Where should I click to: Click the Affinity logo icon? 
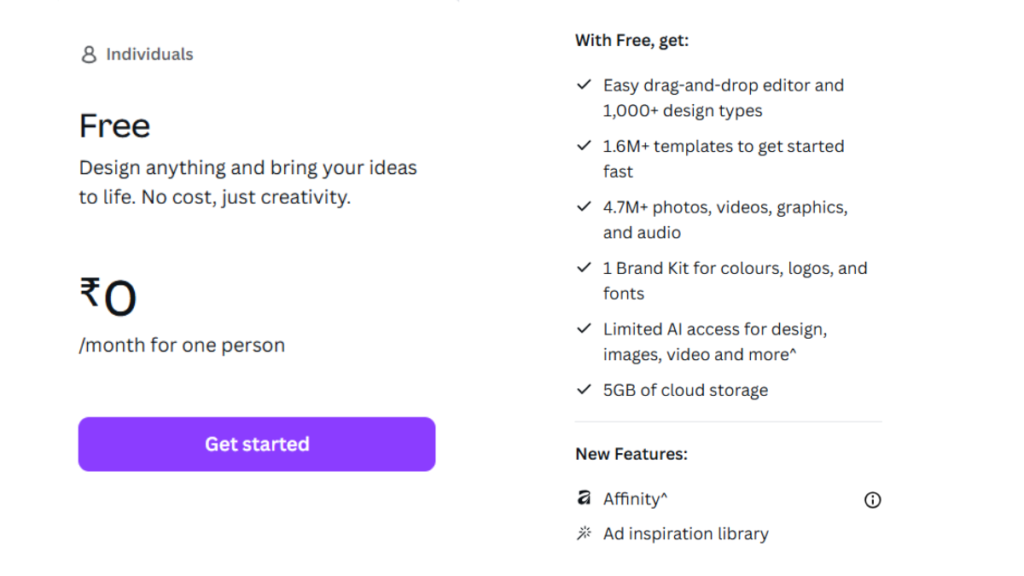coord(584,498)
